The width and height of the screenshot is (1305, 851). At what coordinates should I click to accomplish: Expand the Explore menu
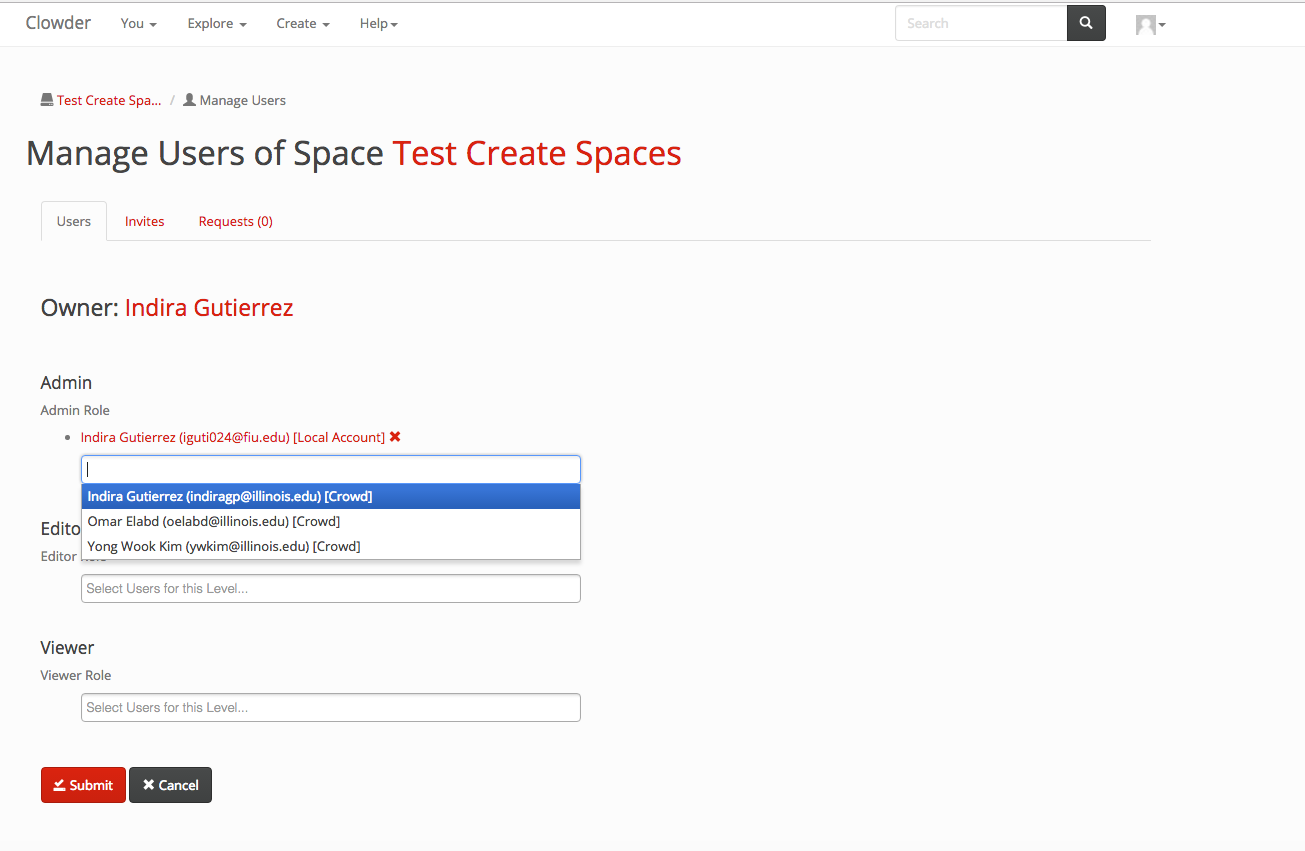216,23
